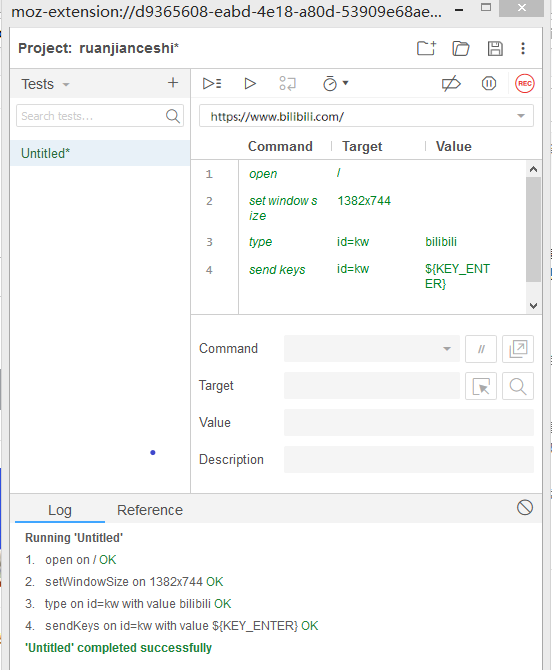Select the 'send keys' command row
552x670 pixels.
[x=359, y=276]
